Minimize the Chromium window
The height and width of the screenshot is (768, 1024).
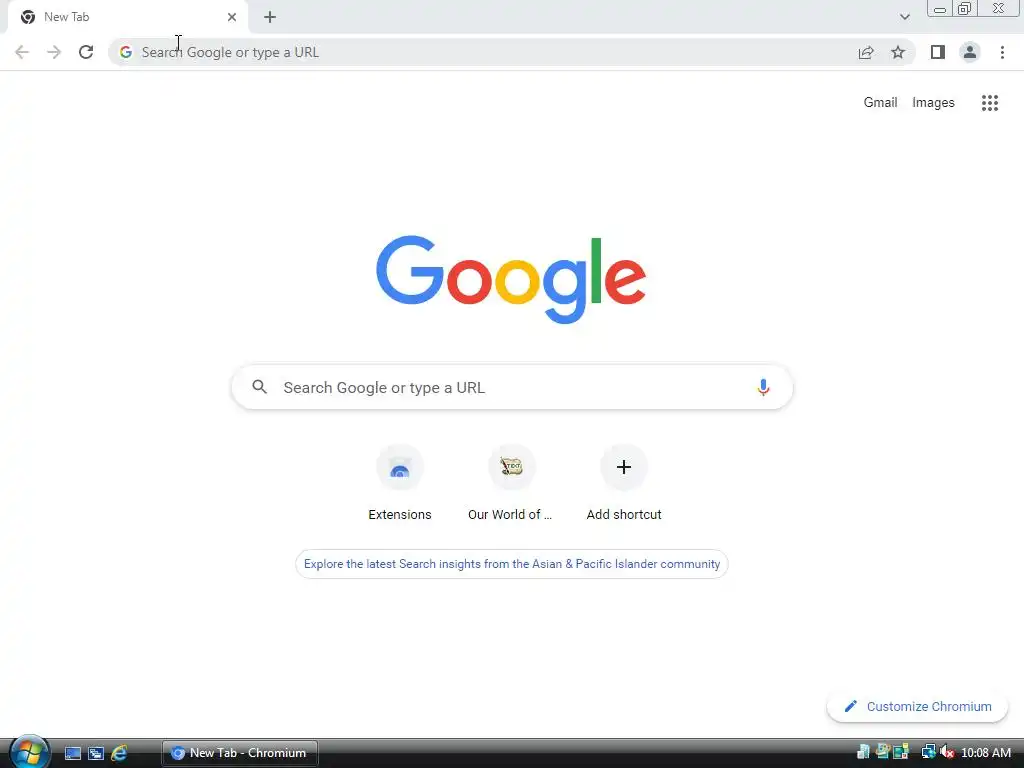pyautogui.click(x=940, y=8)
